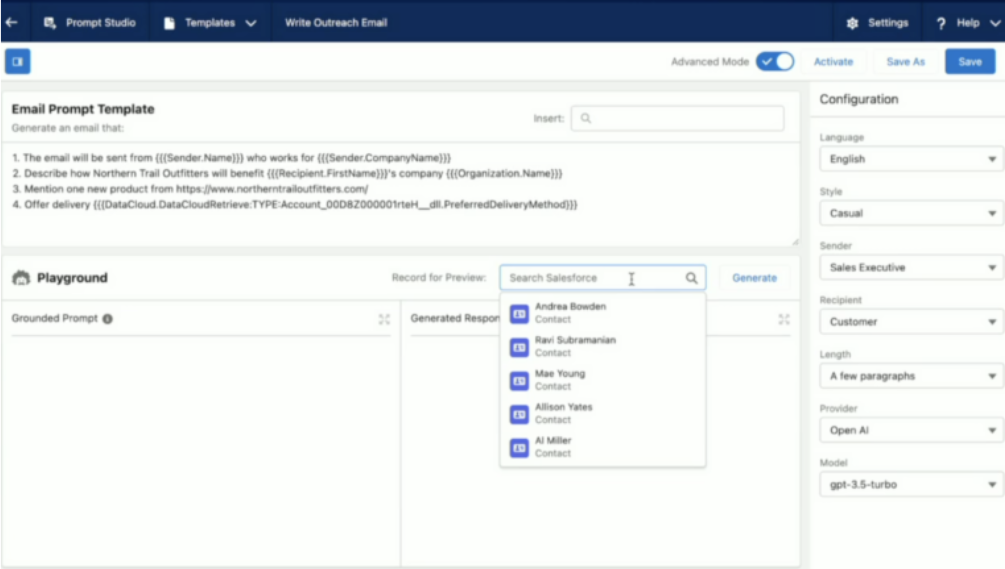Image resolution: width=1005 pixels, height=569 pixels.
Task: Expand the Generated Response panel
Action: pyautogui.click(x=784, y=319)
